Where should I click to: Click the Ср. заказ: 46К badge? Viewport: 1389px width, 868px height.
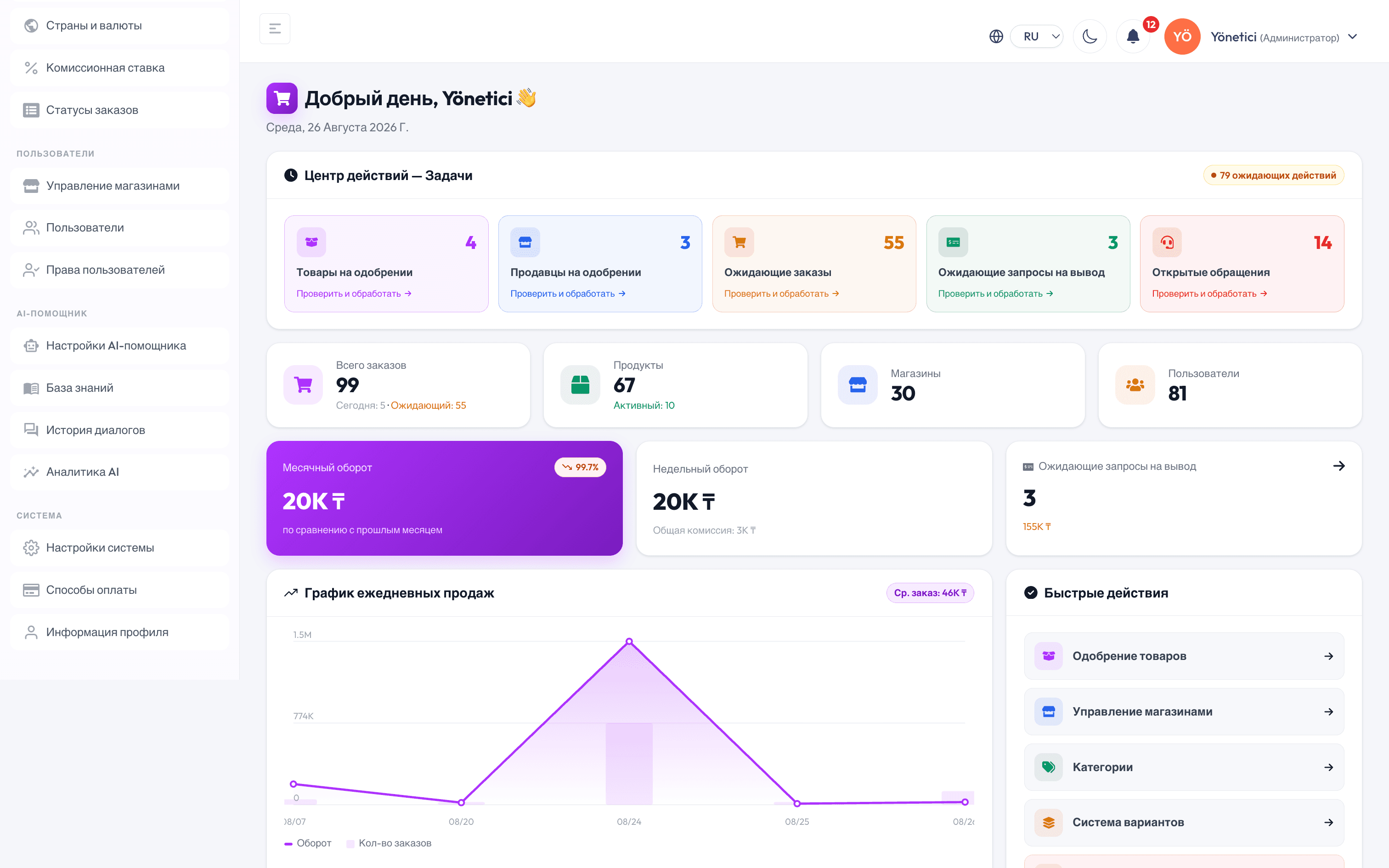tap(930, 593)
